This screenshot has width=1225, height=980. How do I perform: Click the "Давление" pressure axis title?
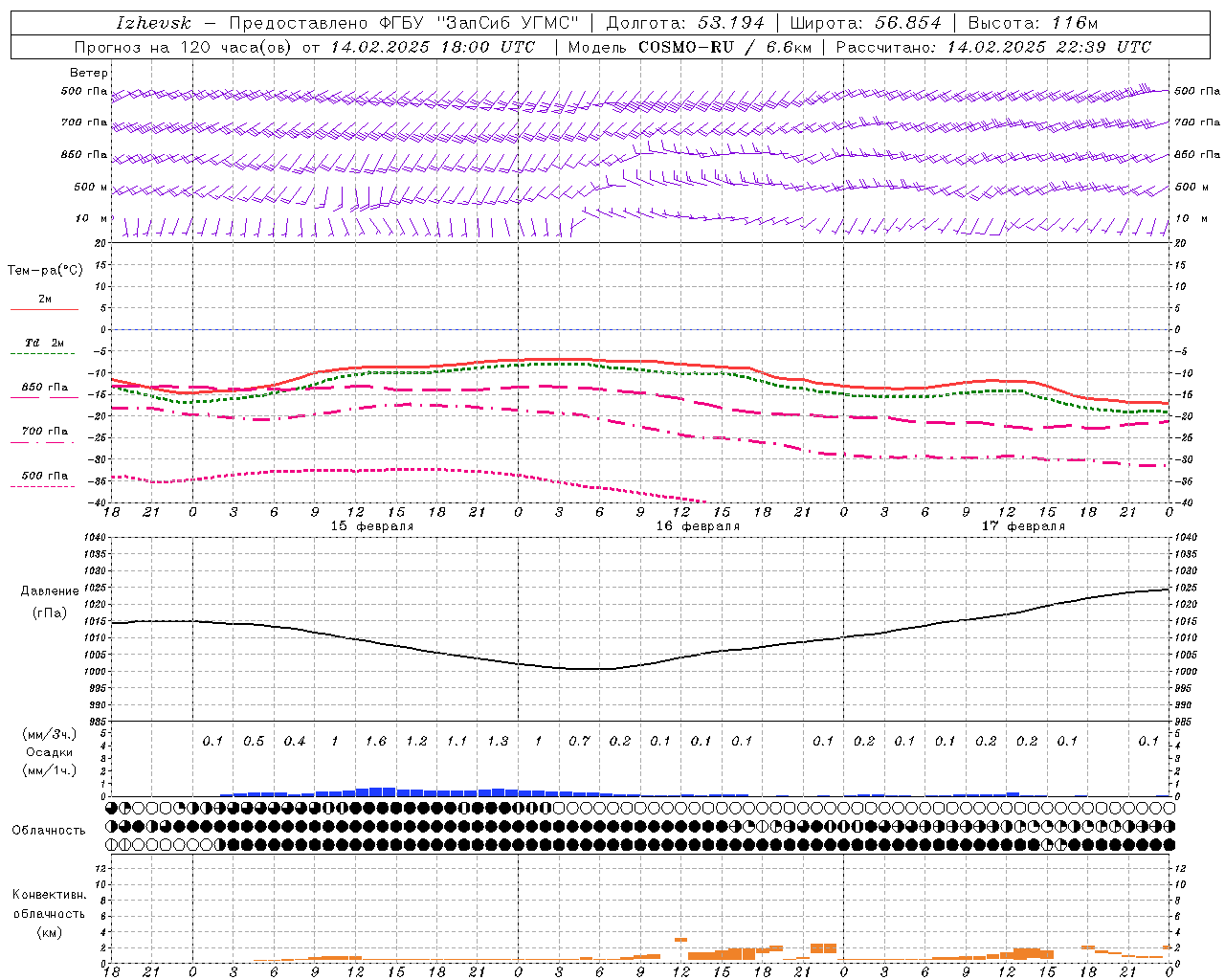(50, 591)
